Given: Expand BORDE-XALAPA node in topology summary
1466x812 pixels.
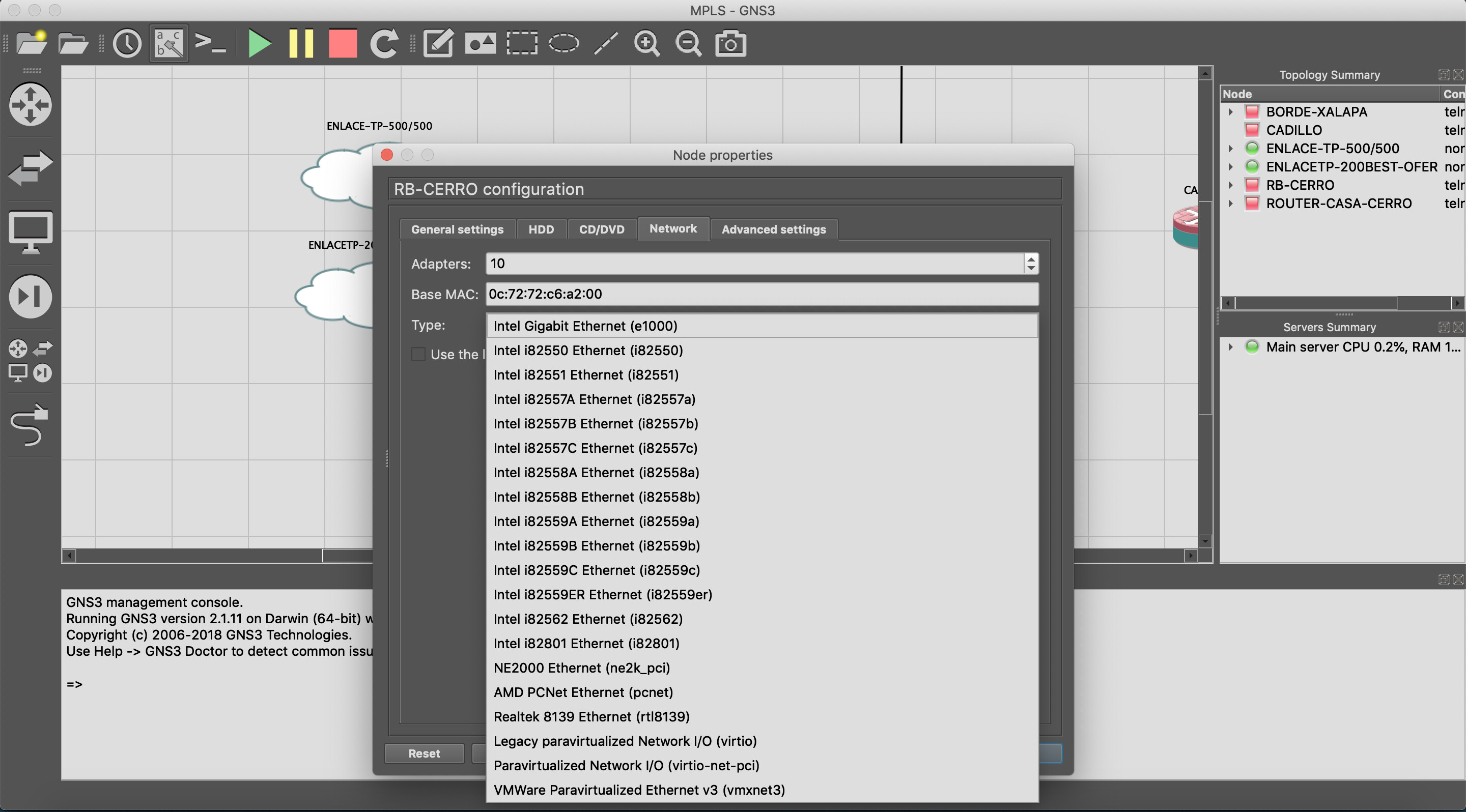Looking at the screenshot, I should point(1230,112).
